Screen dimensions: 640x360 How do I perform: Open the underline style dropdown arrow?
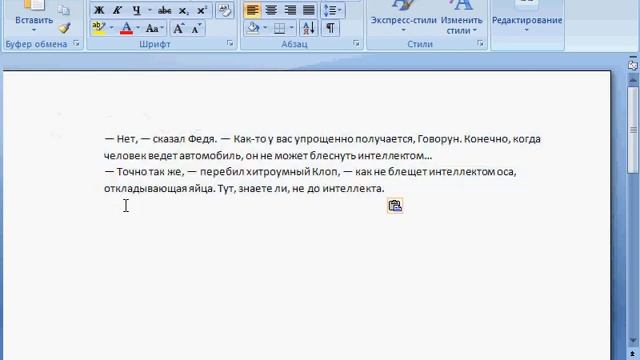(x=150, y=10)
